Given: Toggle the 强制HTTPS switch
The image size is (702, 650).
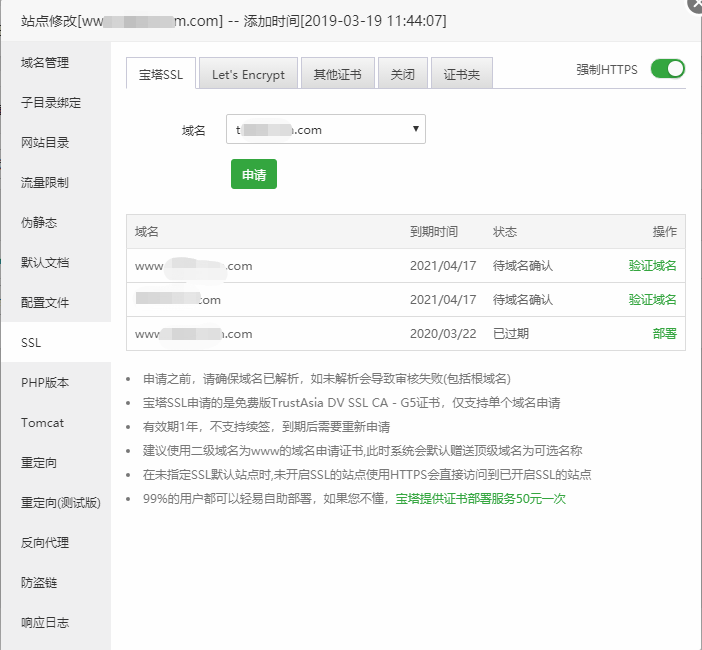Looking at the screenshot, I should click(x=668, y=69).
